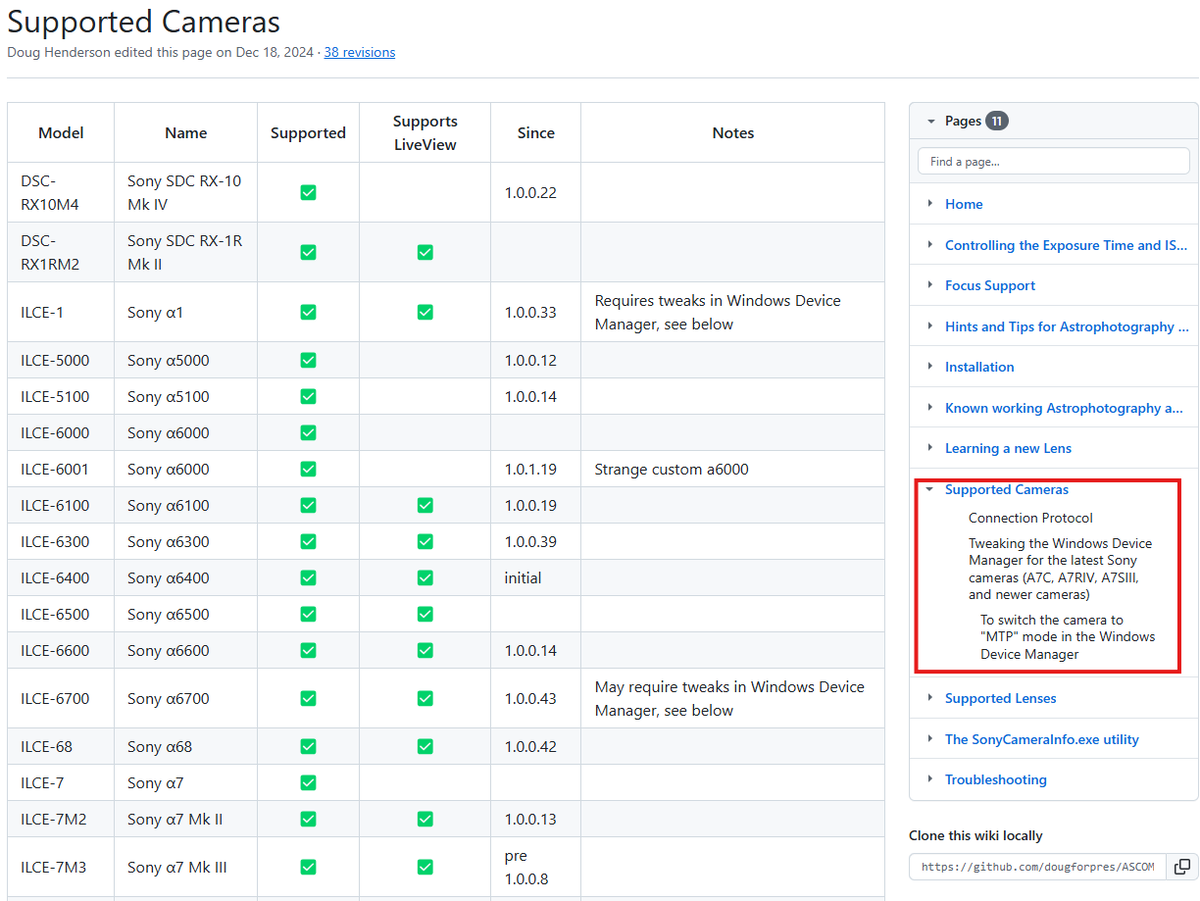The height and width of the screenshot is (901, 1200).
Task: Go to the Home wiki page
Action: click(x=963, y=204)
